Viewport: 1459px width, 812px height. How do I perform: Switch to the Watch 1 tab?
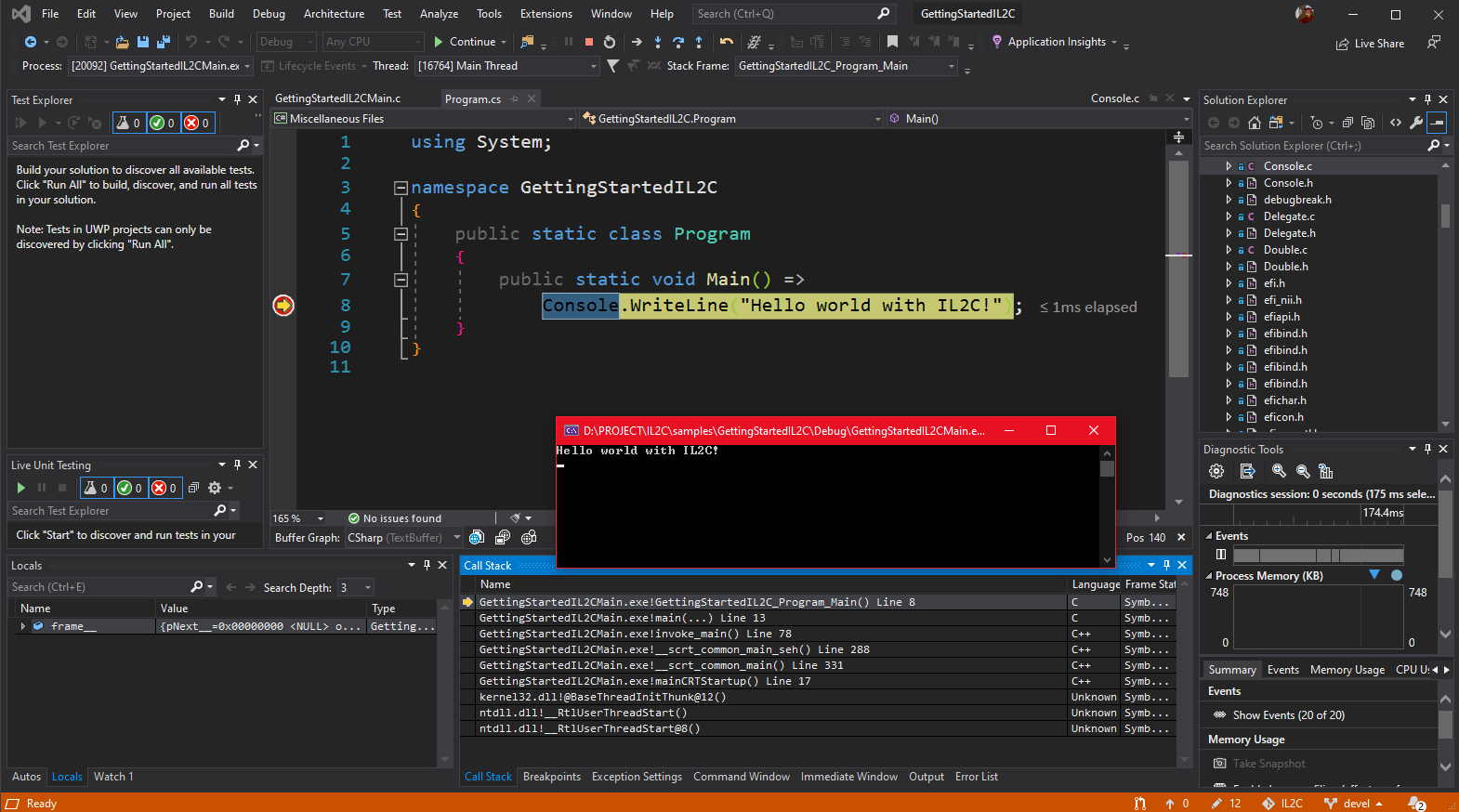pyautogui.click(x=113, y=777)
